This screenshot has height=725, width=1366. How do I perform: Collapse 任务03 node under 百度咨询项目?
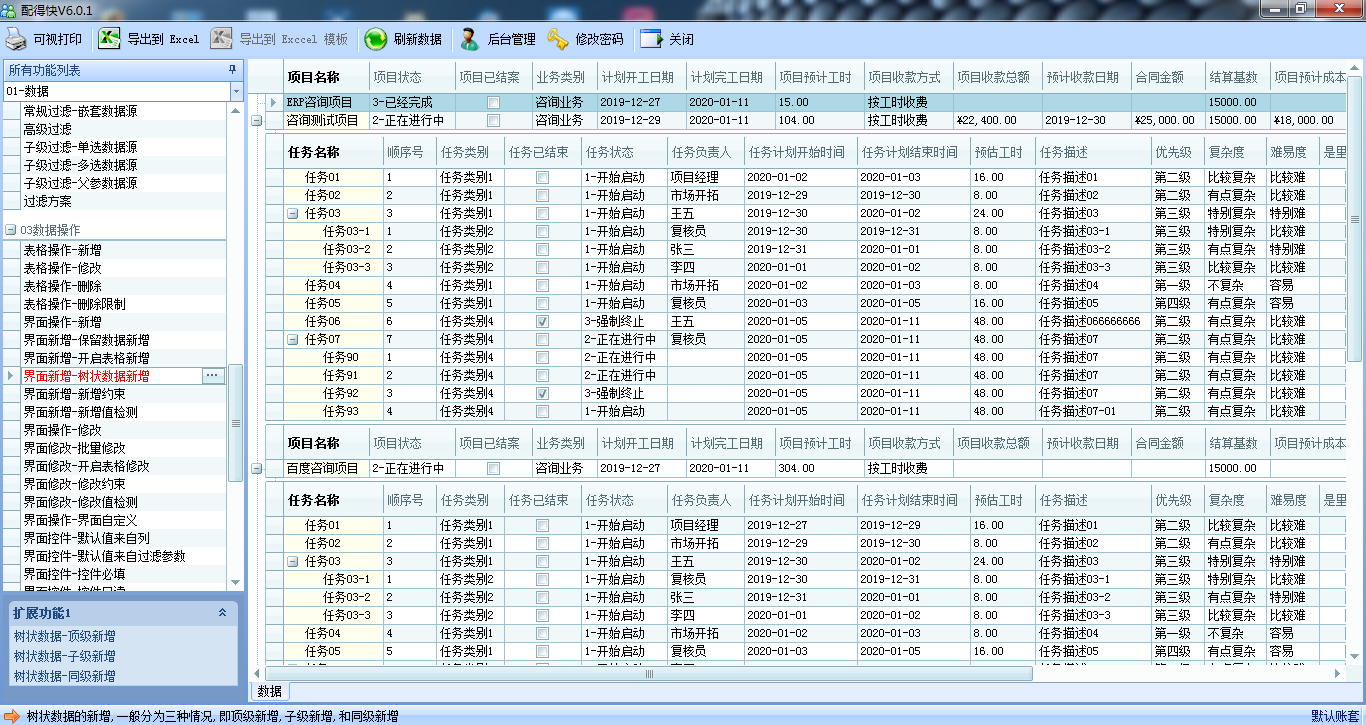[293, 562]
